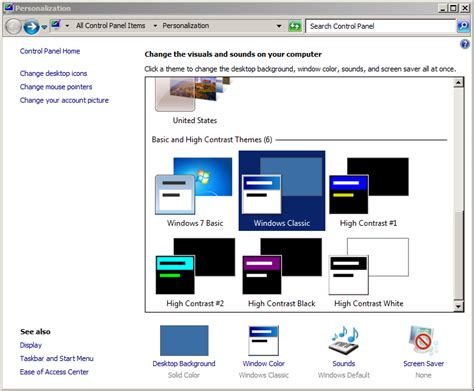Open Taskbar and Start Menu link
Screen dimensions: 474x391
point(57,358)
